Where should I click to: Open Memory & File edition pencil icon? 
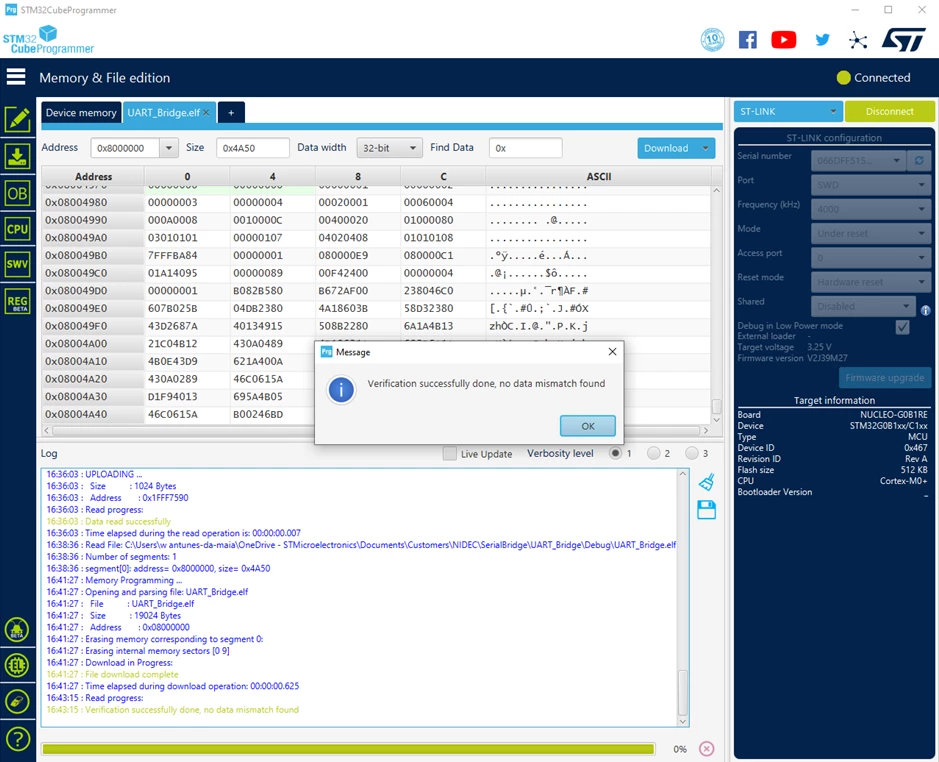click(x=17, y=119)
